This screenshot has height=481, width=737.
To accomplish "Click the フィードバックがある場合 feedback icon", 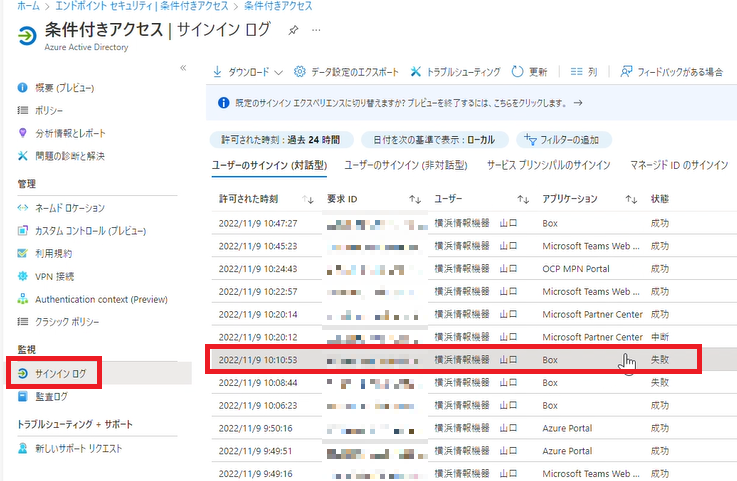I will [626, 71].
